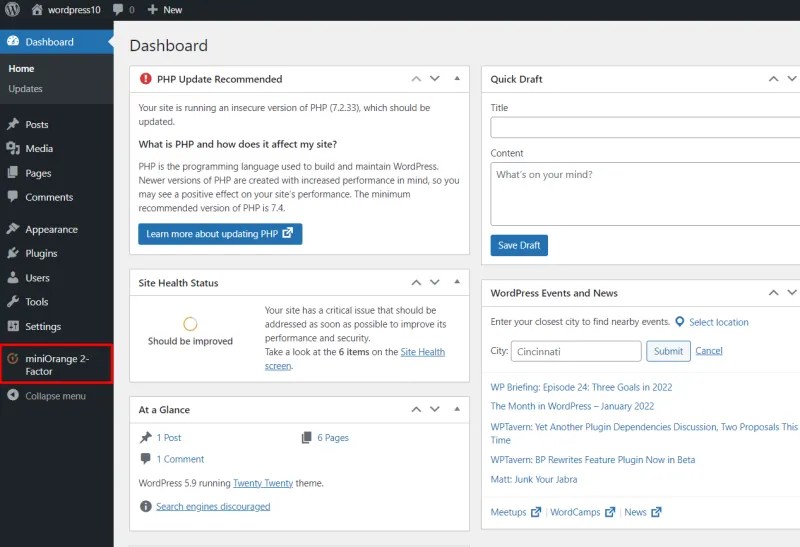The width and height of the screenshot is (800, 547).
Task: Move WordPress Events and News panel up
Action: point(773,292)
